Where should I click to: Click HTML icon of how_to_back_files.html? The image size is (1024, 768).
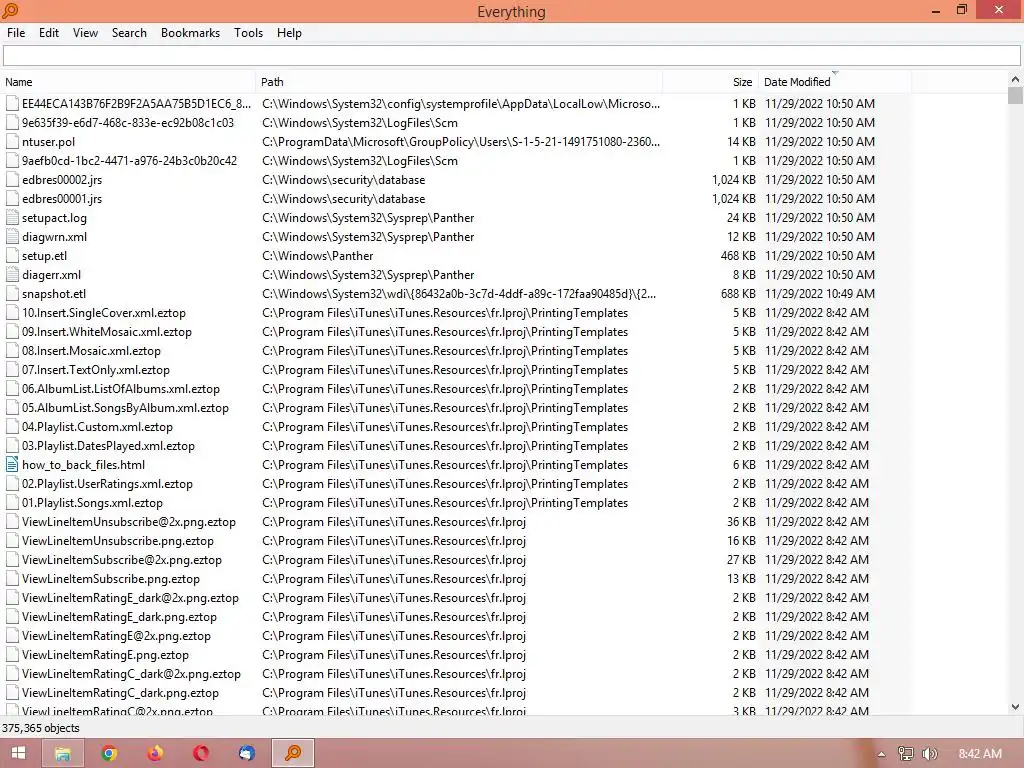click(12, 465)
